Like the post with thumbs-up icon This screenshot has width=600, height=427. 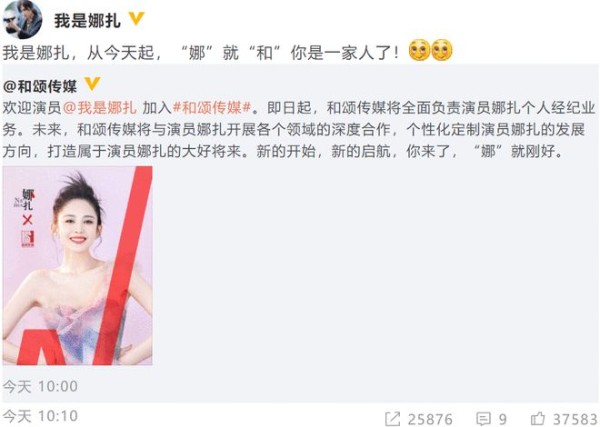(x=538, y=418)
